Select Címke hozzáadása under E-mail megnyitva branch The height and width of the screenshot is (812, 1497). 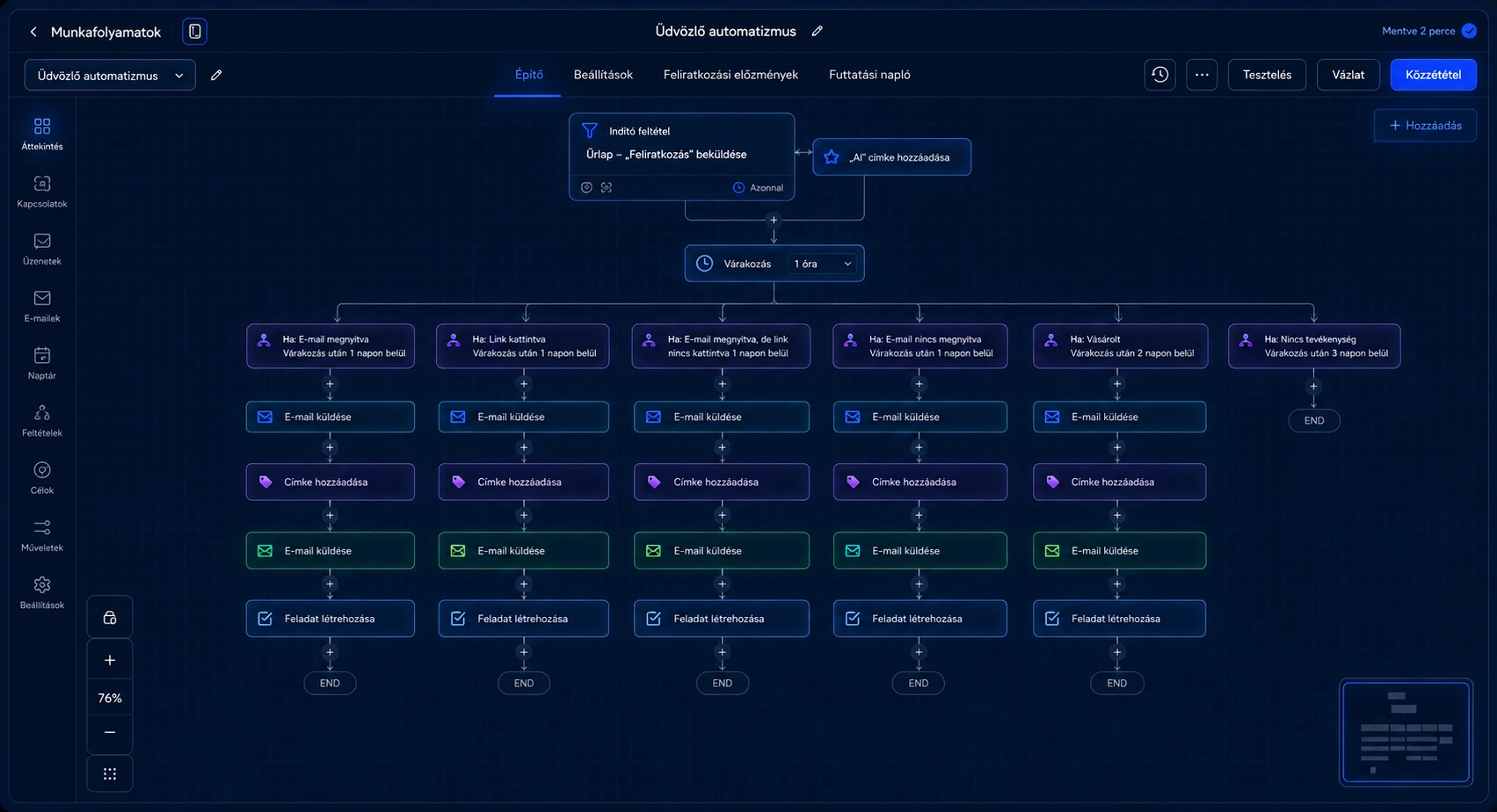(331, 482)
